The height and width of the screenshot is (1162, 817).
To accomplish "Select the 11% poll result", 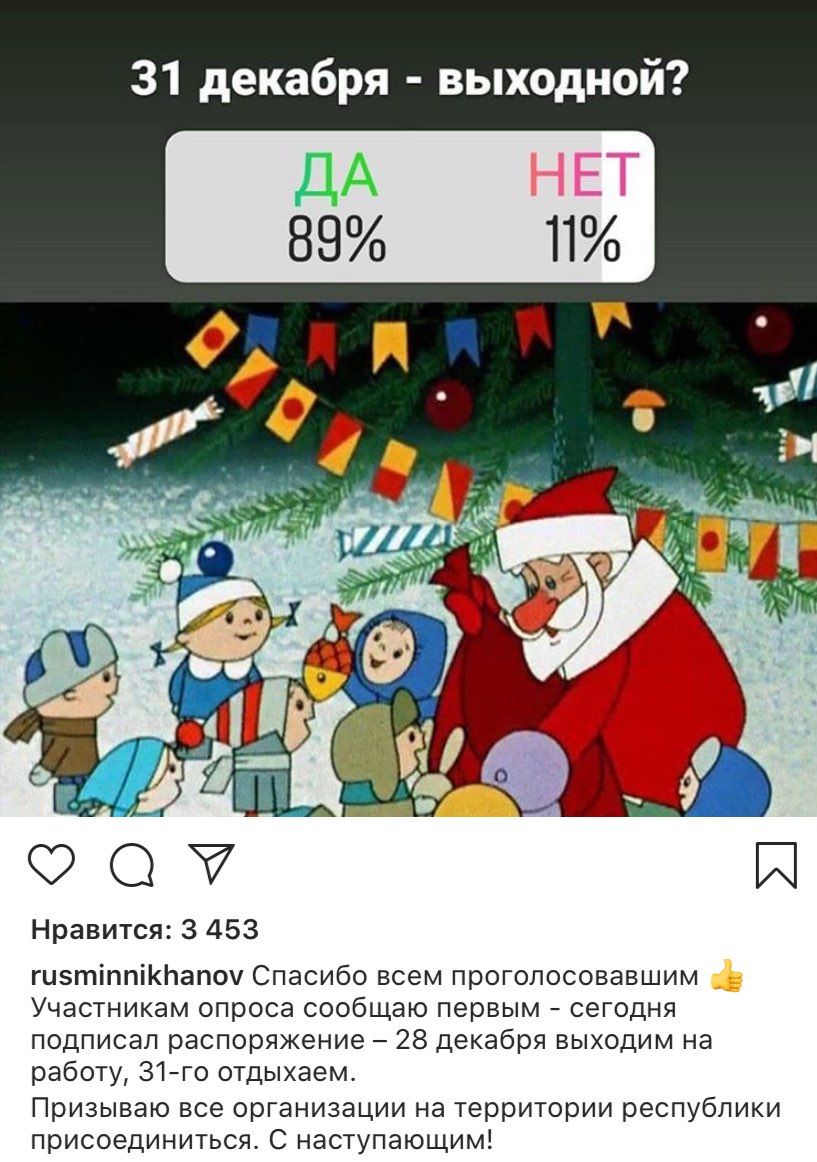I will [x=583, y=239].
